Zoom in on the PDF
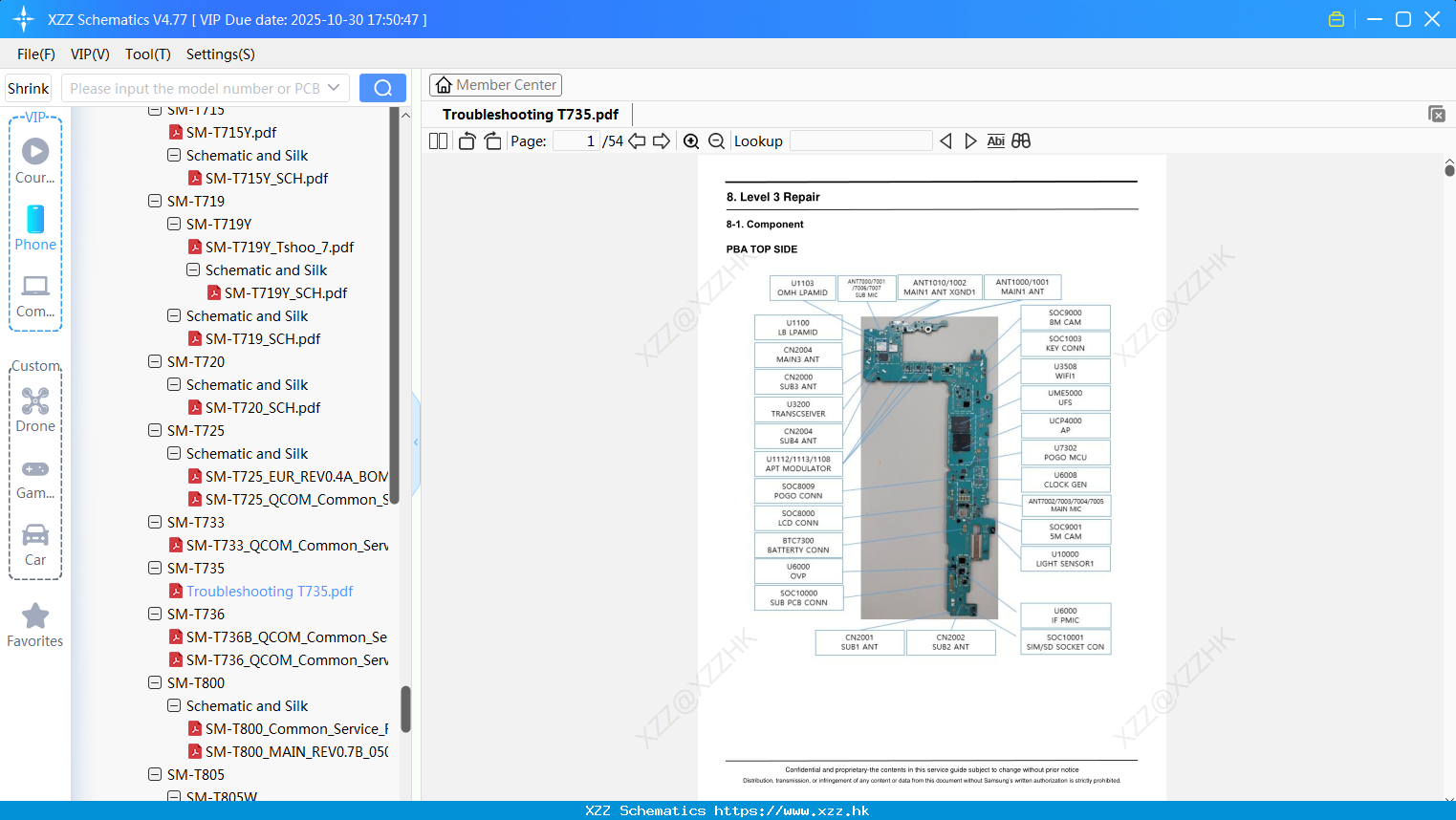The width and height of the screenshot is (1456, 820). coord(691,140)
